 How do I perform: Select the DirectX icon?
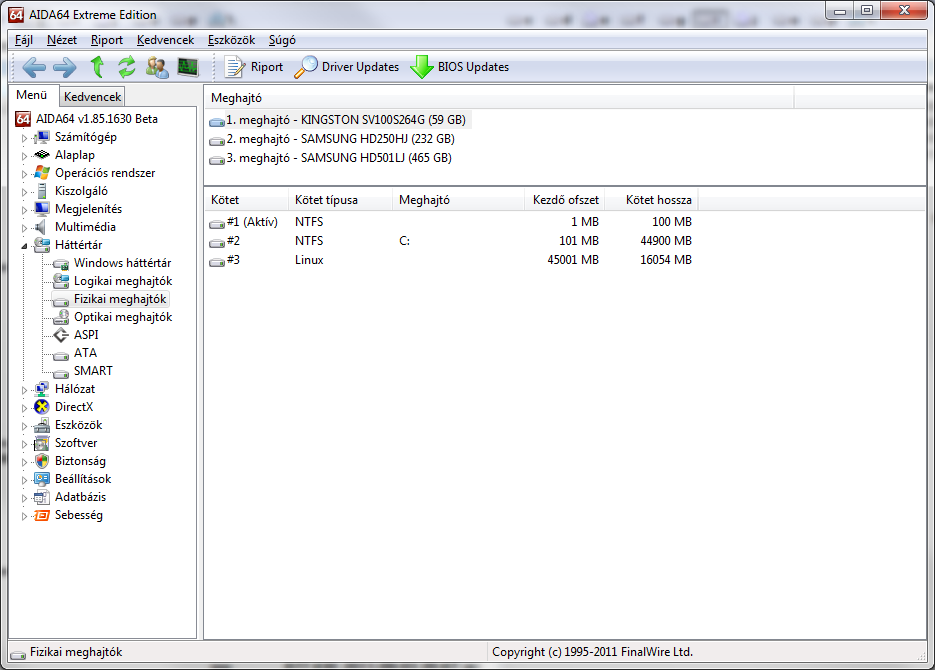coord(42,407)
